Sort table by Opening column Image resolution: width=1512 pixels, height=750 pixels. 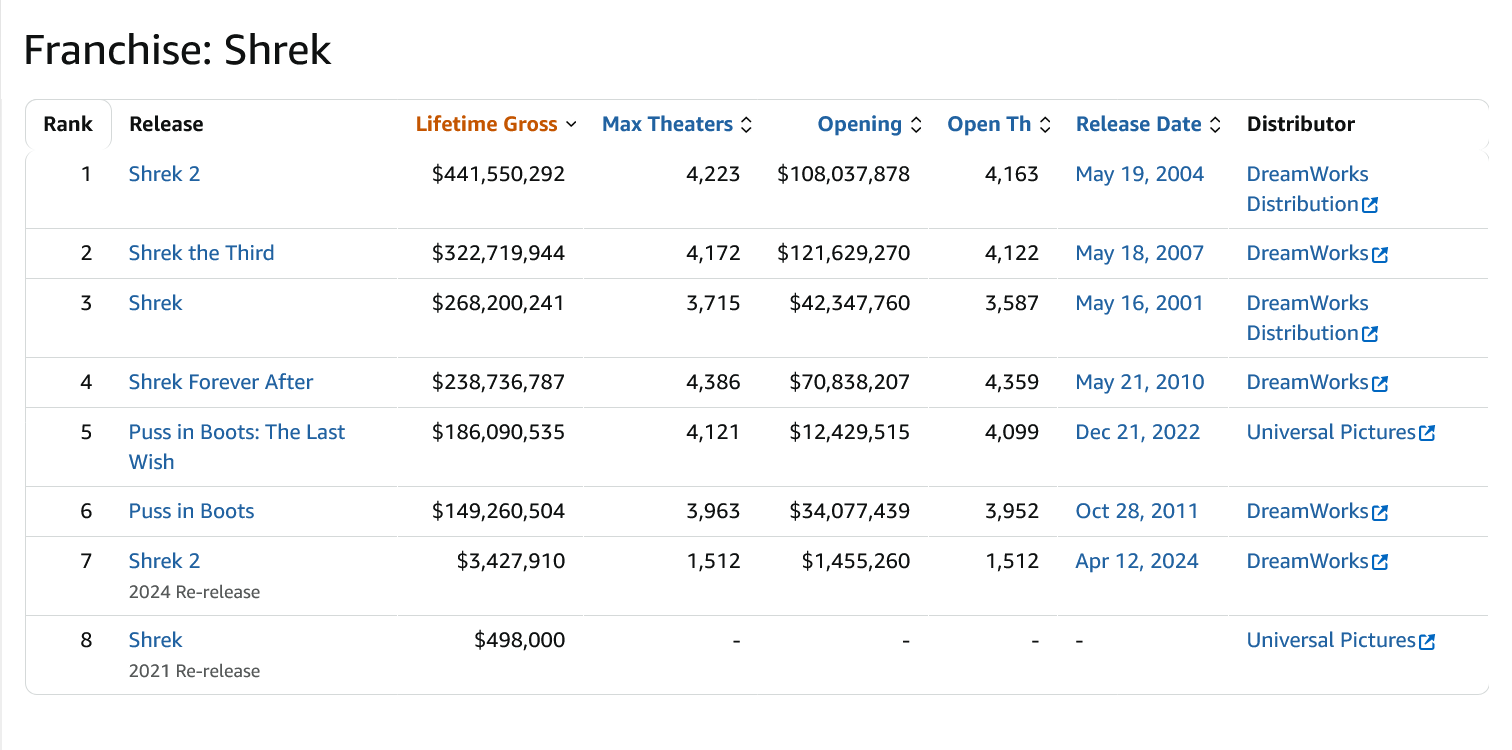(x=868, y=124)
